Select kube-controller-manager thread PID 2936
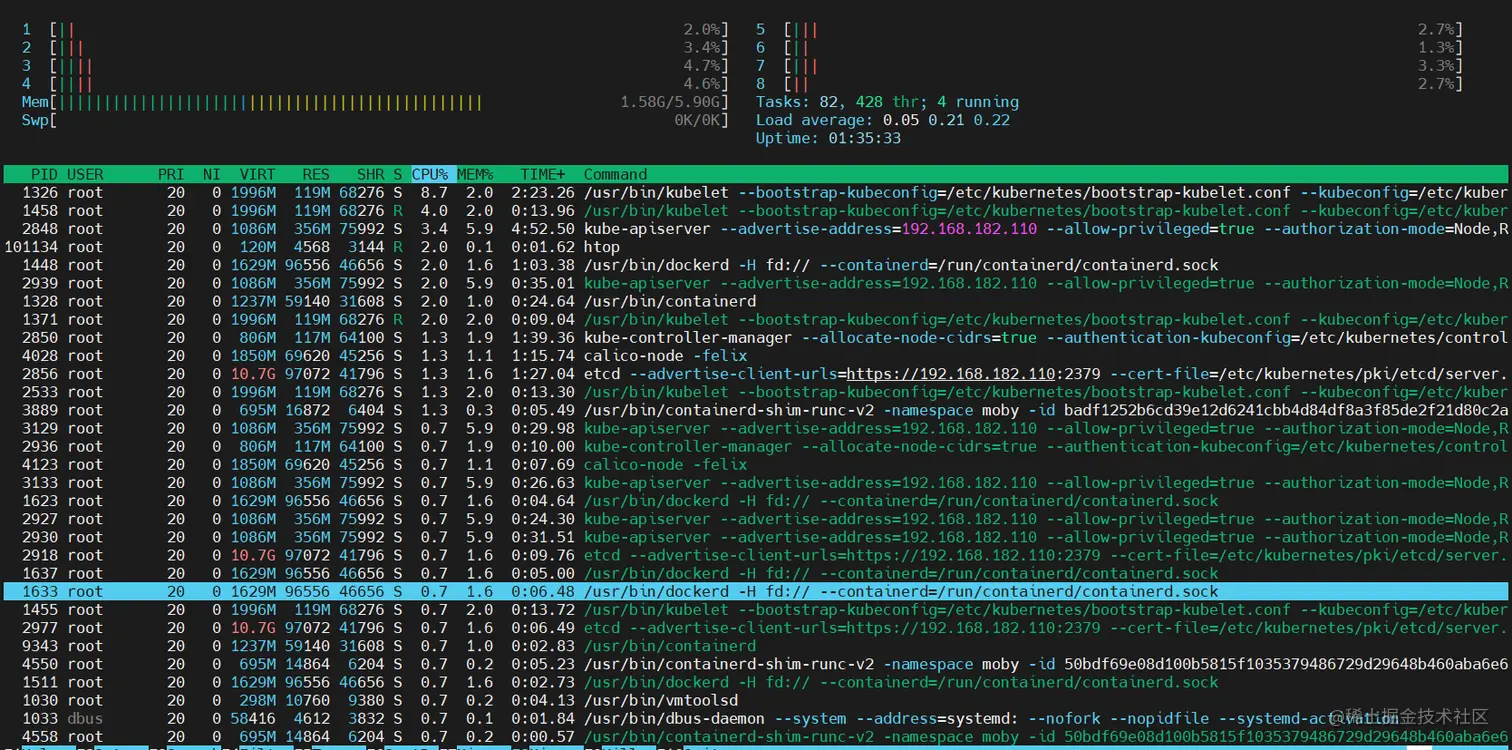This screenshot has width=1512, height=750. click(756, 446)
